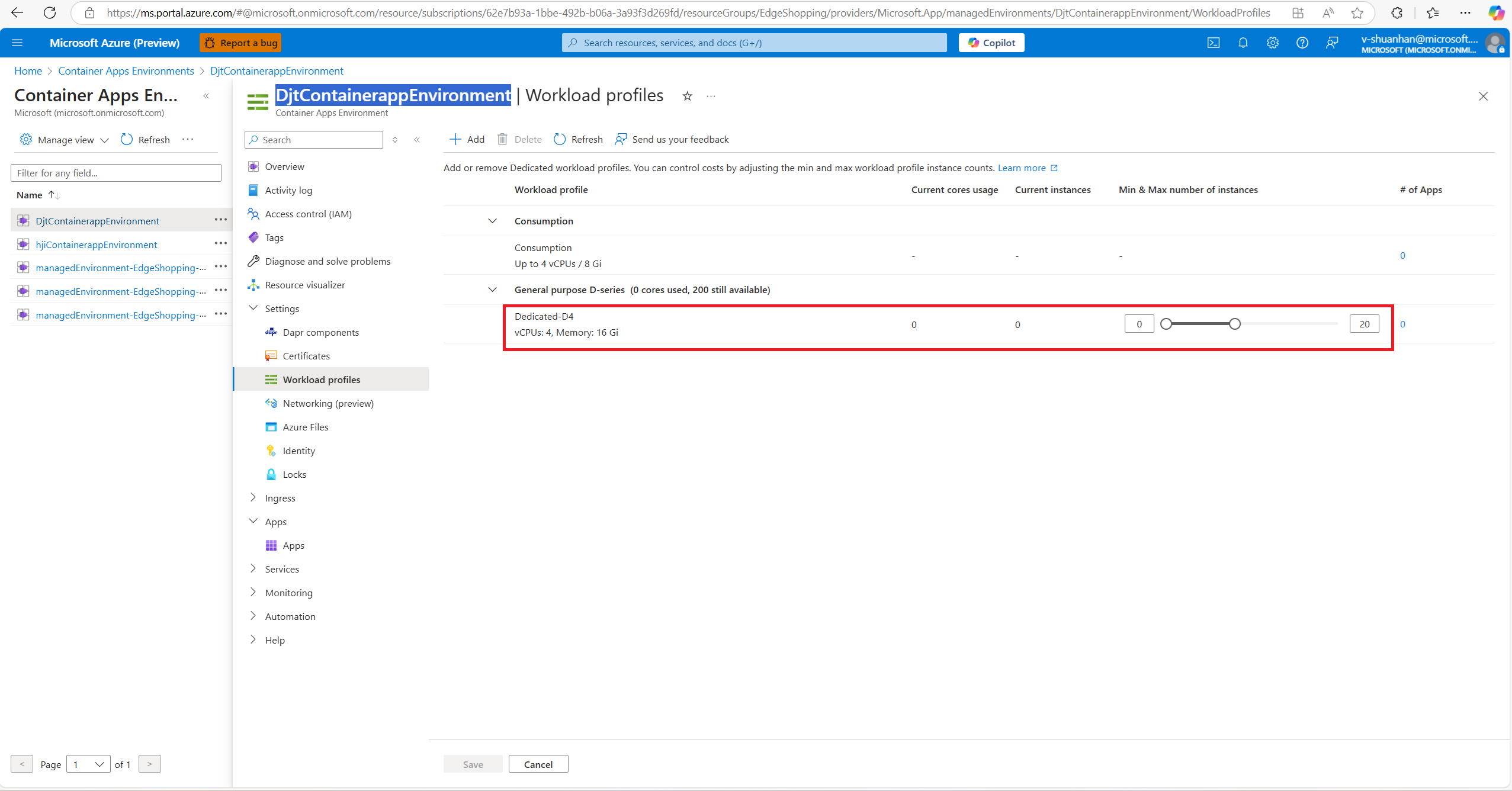Expand the Help group
This screenshot has height=791, width=1512.
point(253,639)
